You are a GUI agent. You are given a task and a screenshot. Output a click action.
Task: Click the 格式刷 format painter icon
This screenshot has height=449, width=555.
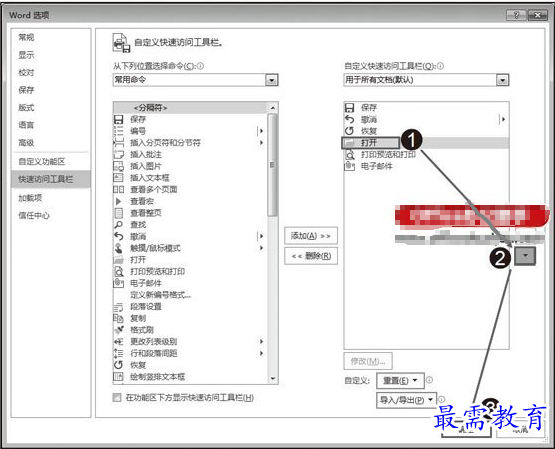click(x=119, y=330)
